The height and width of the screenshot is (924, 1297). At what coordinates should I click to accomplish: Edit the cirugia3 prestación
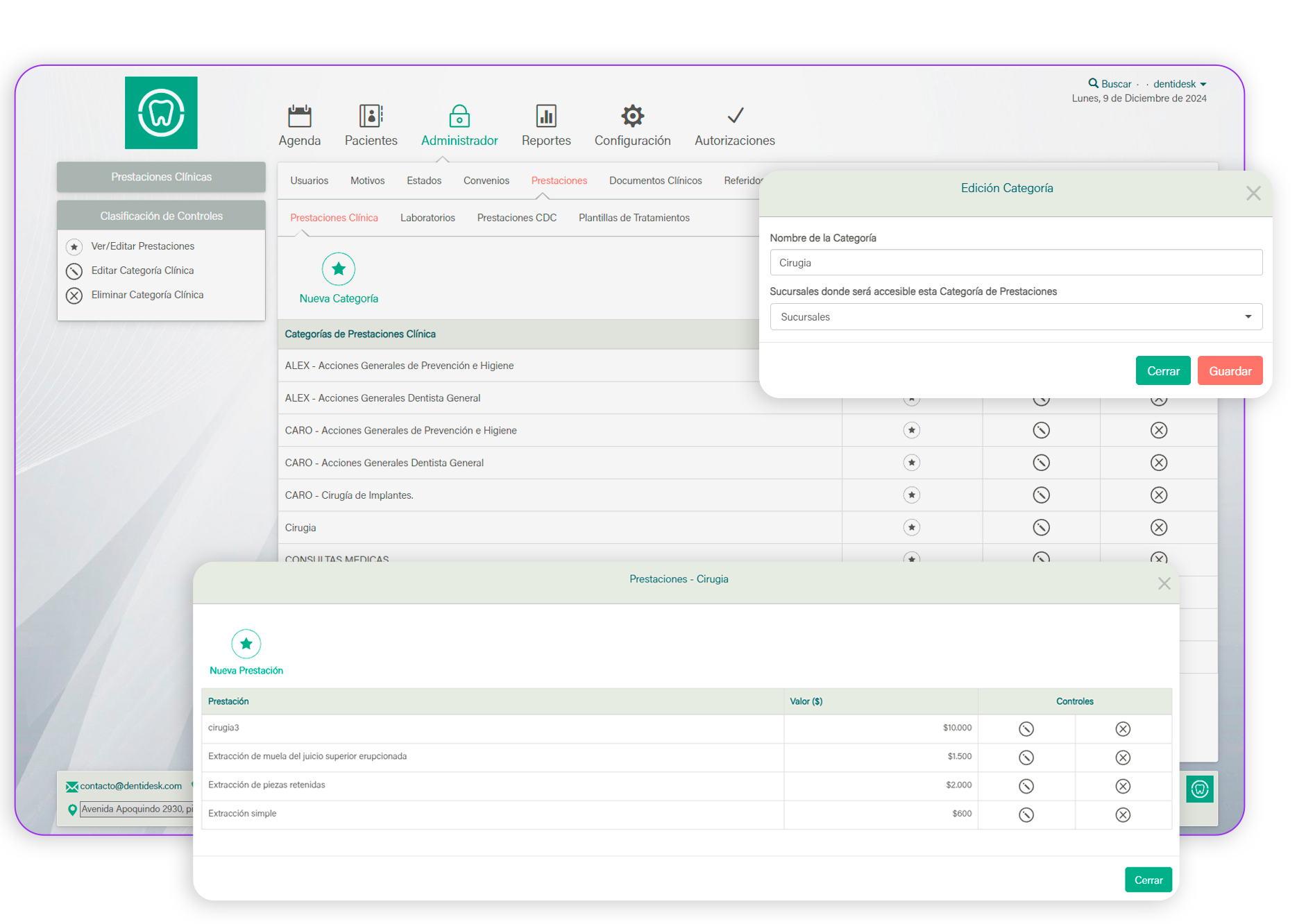1026,728
